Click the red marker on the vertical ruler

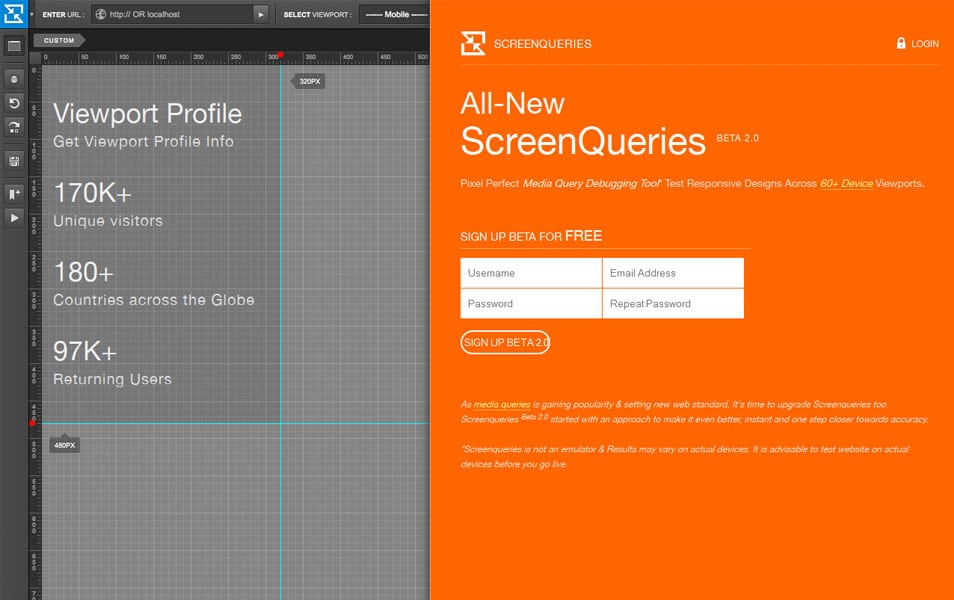click(x=32, y=423)
